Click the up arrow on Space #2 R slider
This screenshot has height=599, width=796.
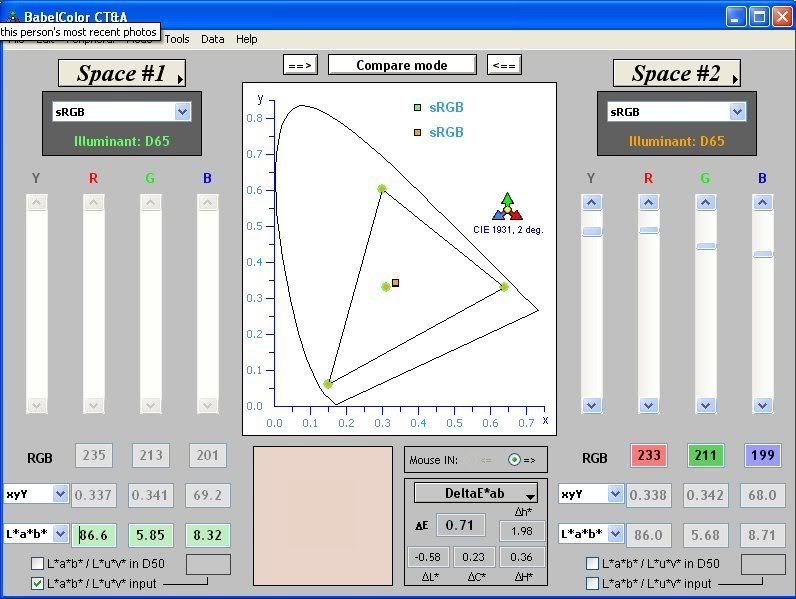point(649,203)
